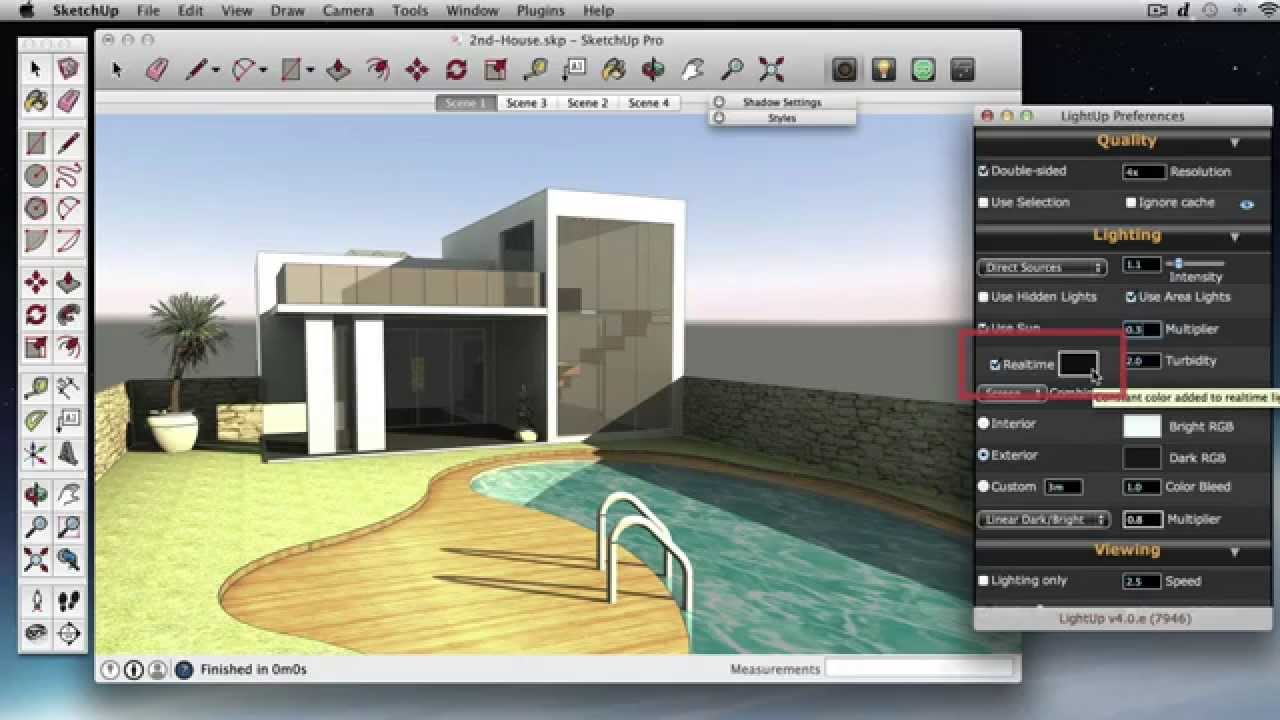Open the Rectangle shape dropdown arrow

310,70
